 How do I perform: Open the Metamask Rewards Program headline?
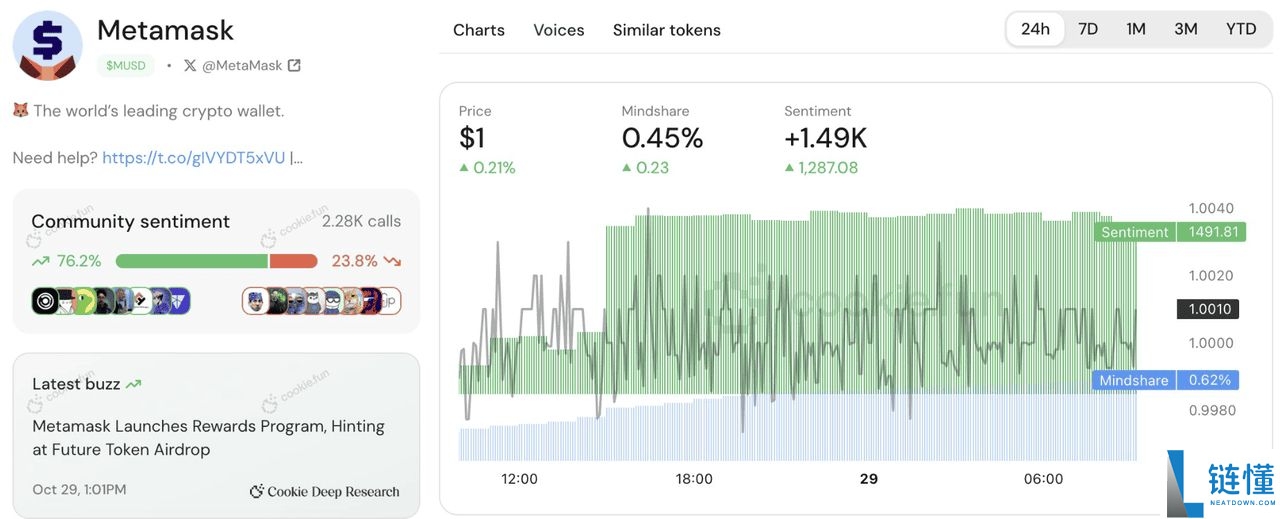tap(208, 438)
